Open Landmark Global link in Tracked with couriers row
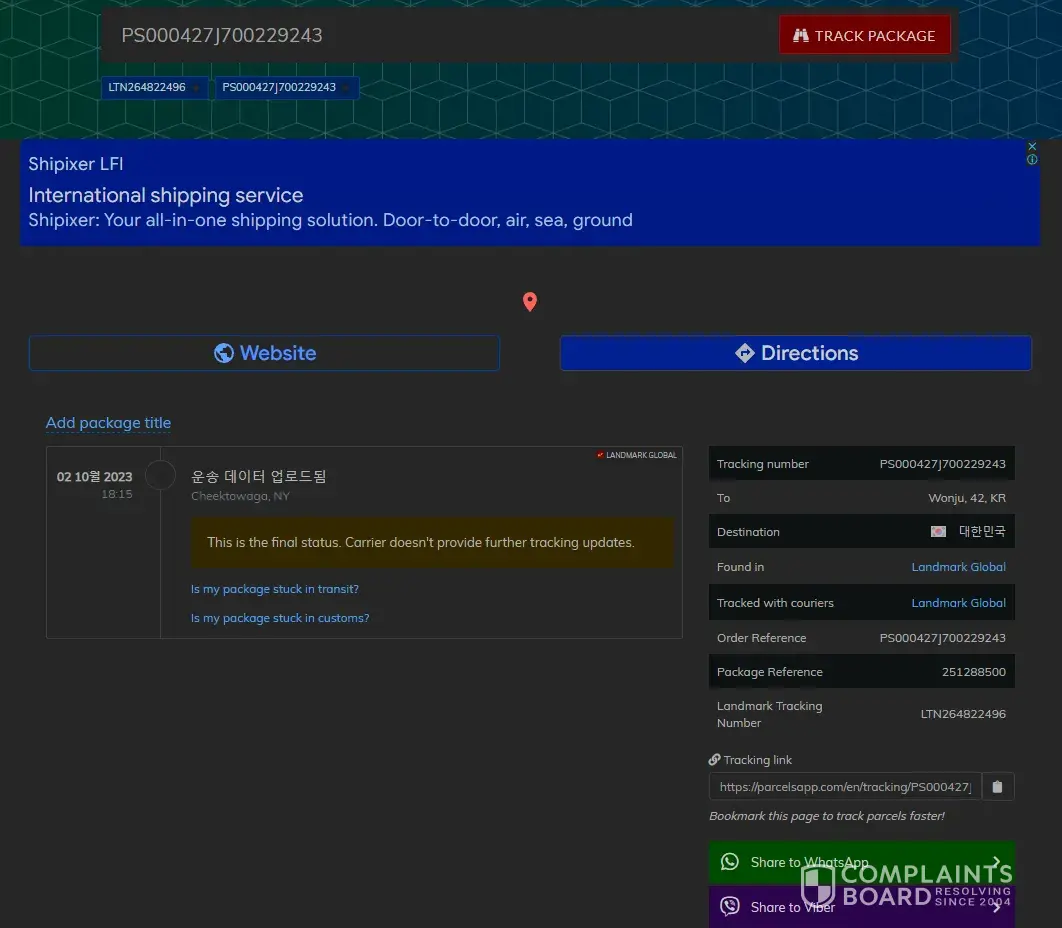 pyautogui.click(x=958, y=603)
